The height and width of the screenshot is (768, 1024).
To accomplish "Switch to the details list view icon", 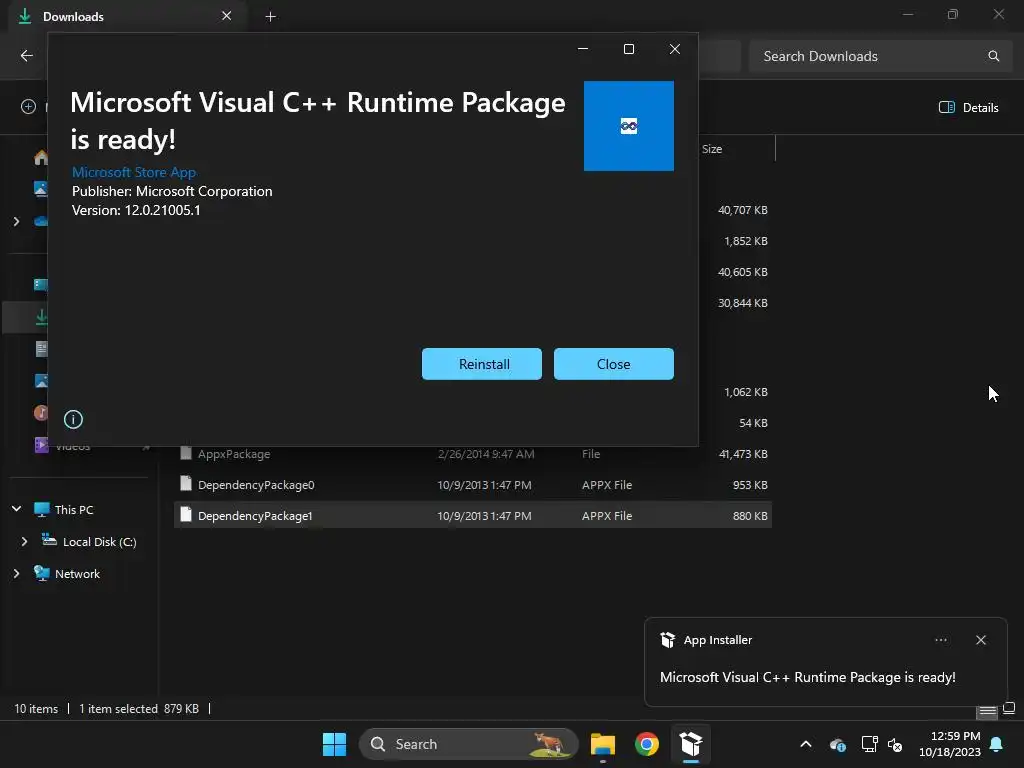I will pos(987,710).
